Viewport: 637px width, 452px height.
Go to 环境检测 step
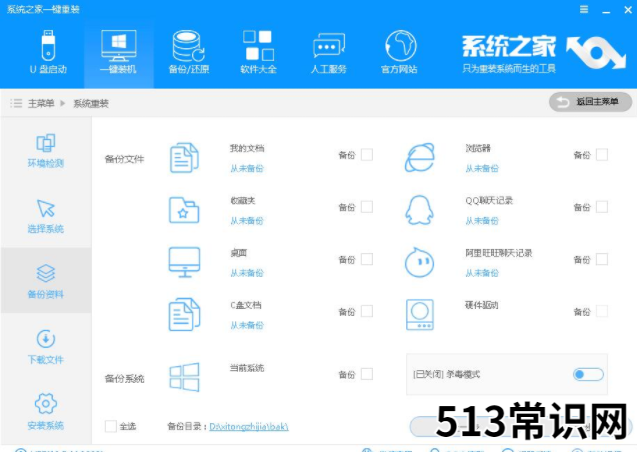(x=46, y=151)
